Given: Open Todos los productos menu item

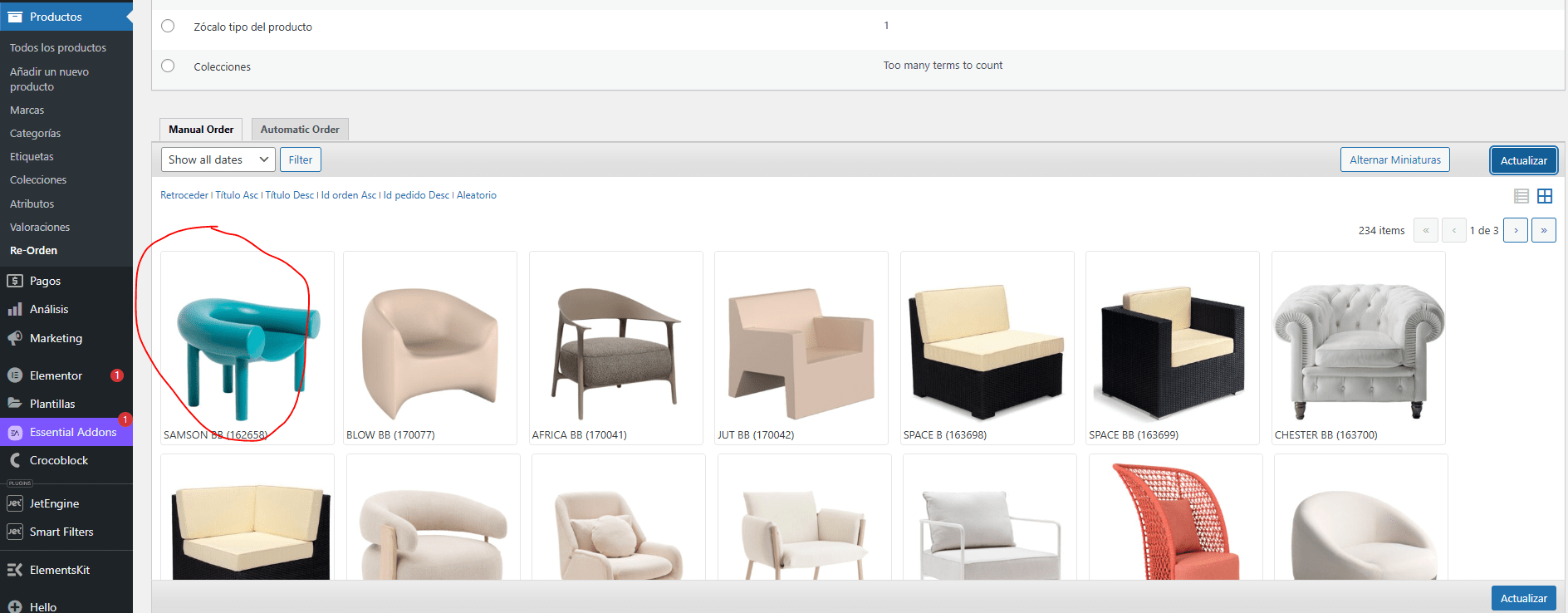Looking at the screenshot, I should pos(58,47).
